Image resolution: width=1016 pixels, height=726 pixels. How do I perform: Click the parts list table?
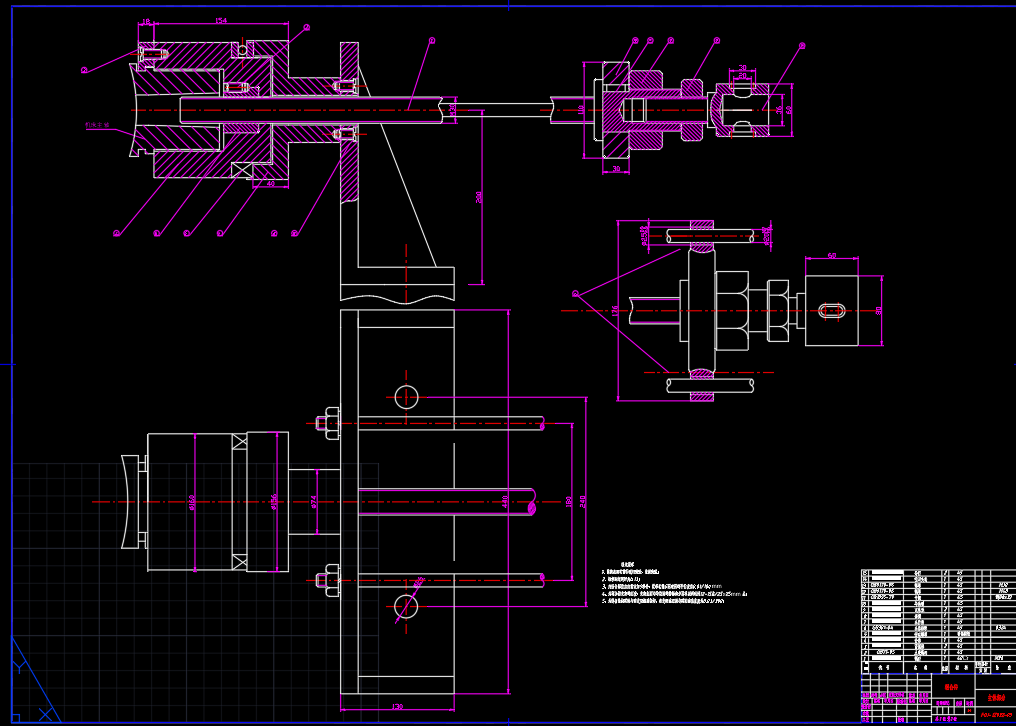[x=937, y=616]
